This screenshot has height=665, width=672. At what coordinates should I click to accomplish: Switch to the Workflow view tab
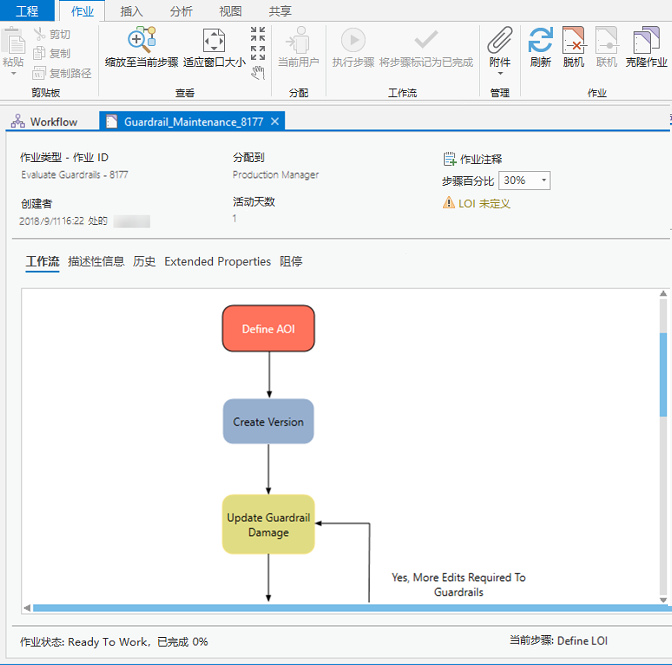[x=44, y=122]
